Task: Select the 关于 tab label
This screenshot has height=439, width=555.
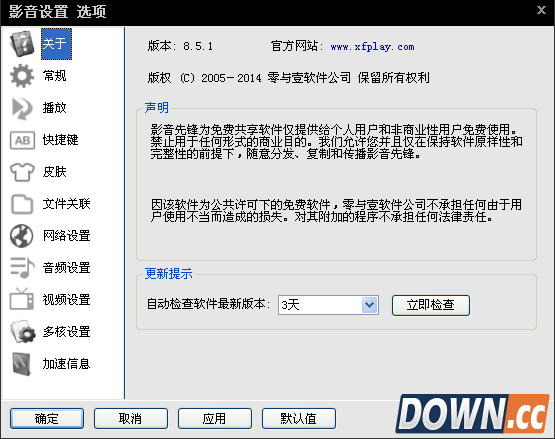Action: (x=56, y=44)
